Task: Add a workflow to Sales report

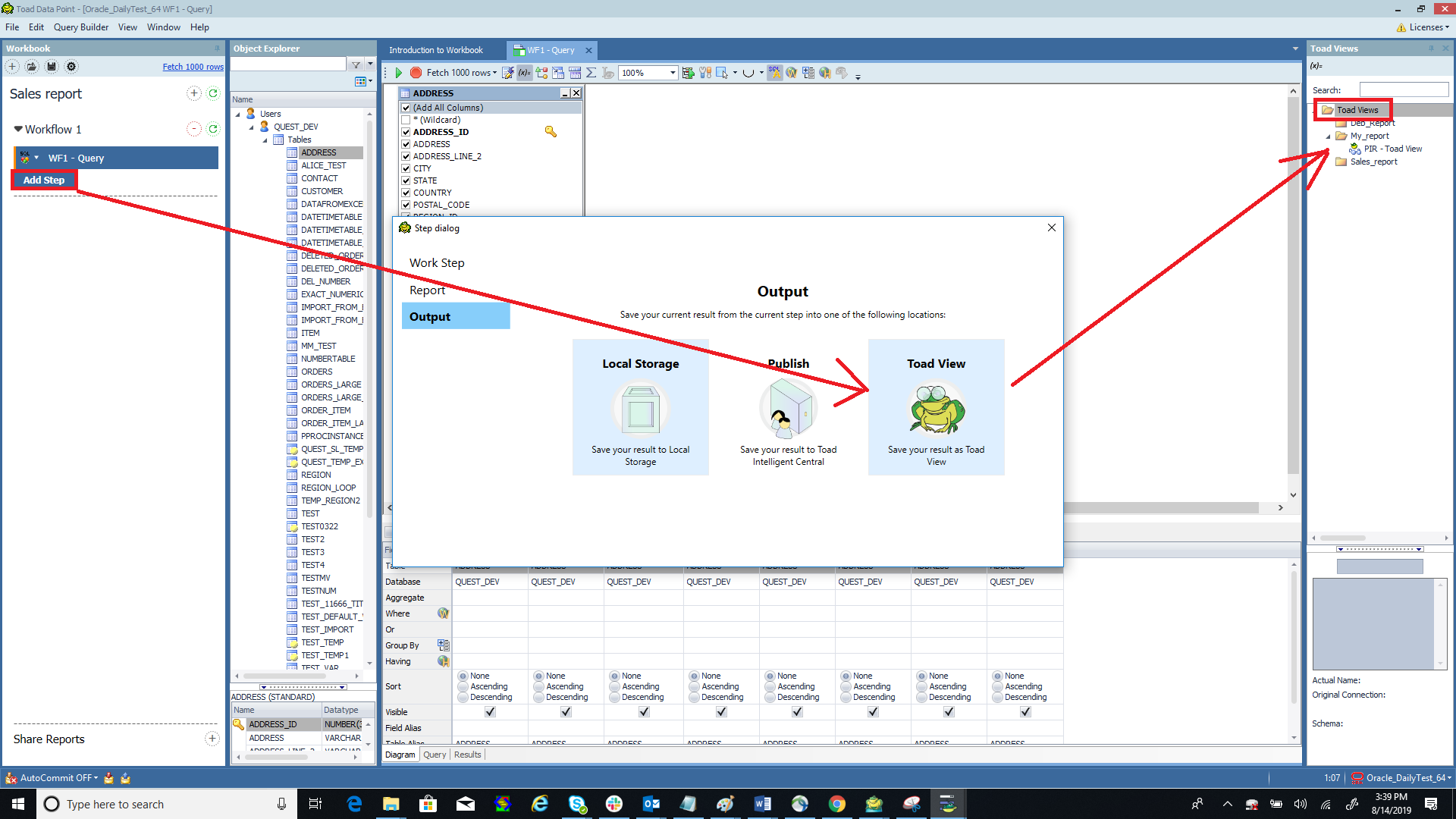Action: coord(194,93)
